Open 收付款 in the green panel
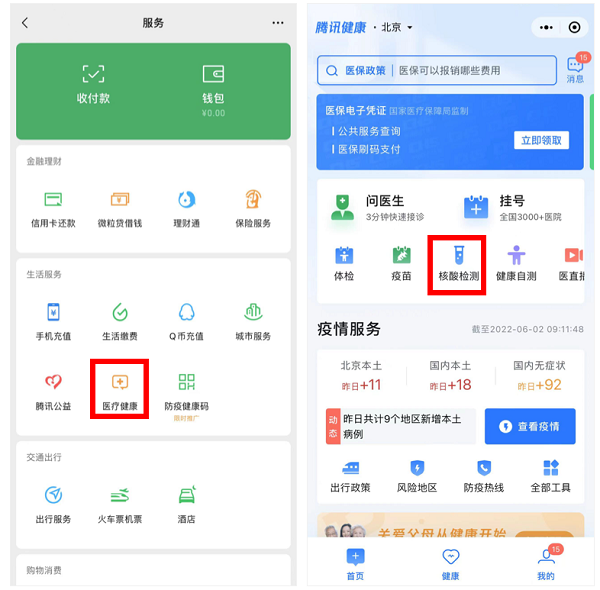600x590 pixels. [93, 85]
